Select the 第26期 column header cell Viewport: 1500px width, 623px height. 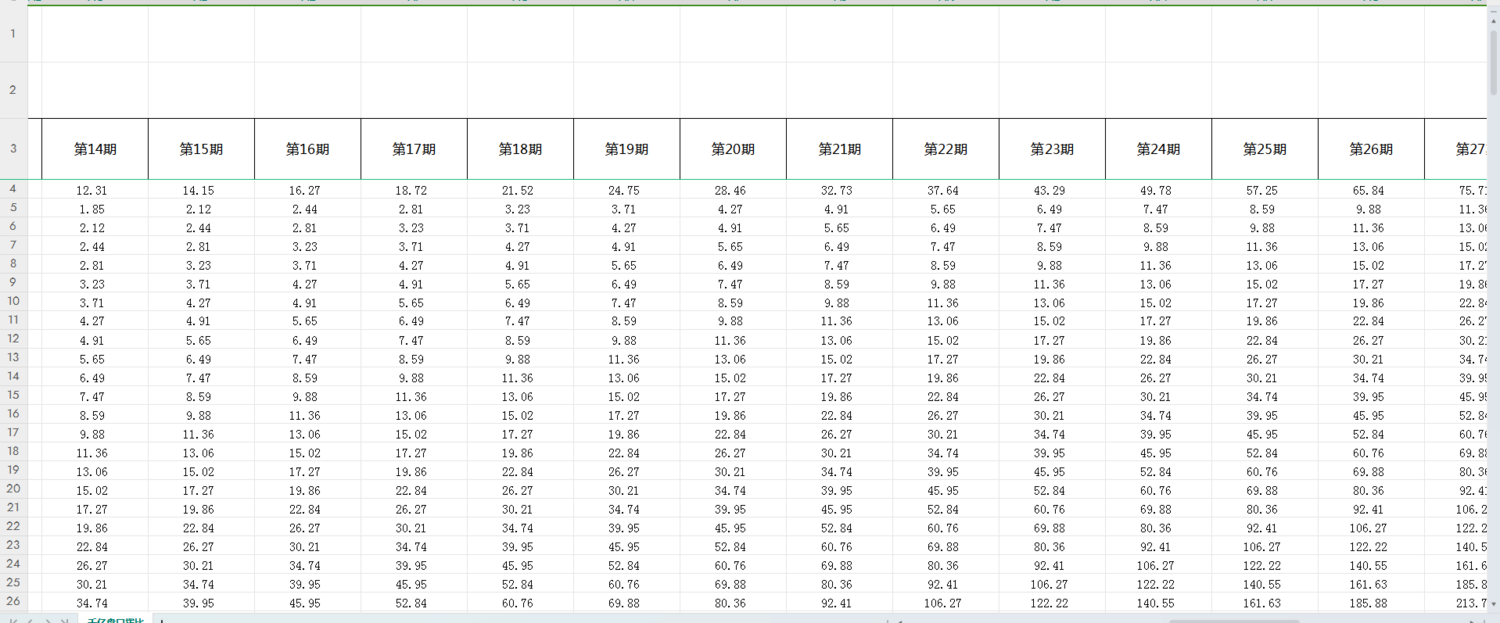pyautogui.click(x=1371, y=149)
